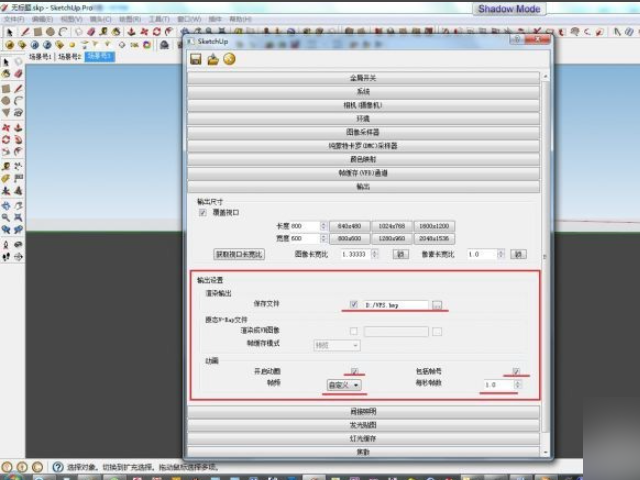The height and width of the screenshot is (480, 640).
Task: Expand the 灯光缓存 rollout
Action: (x=364, y=439)
